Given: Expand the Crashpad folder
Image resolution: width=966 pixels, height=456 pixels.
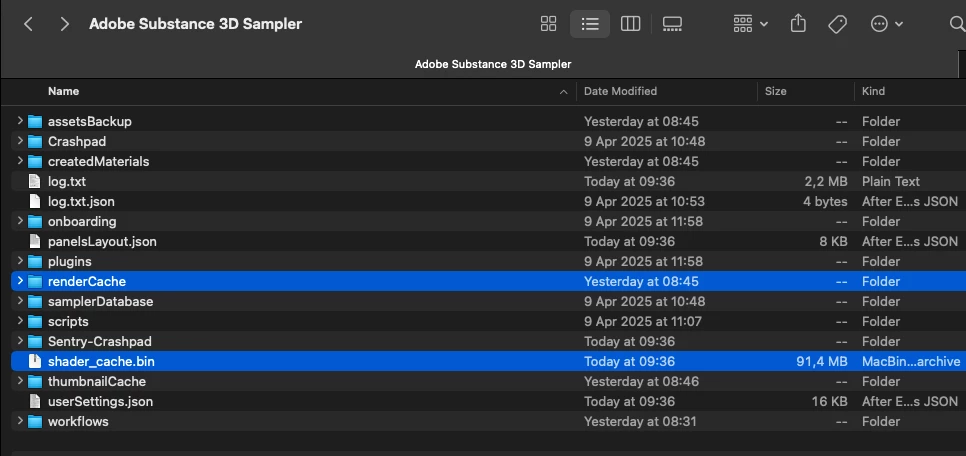Looking at the screenshot, I should tap(20, 141).
